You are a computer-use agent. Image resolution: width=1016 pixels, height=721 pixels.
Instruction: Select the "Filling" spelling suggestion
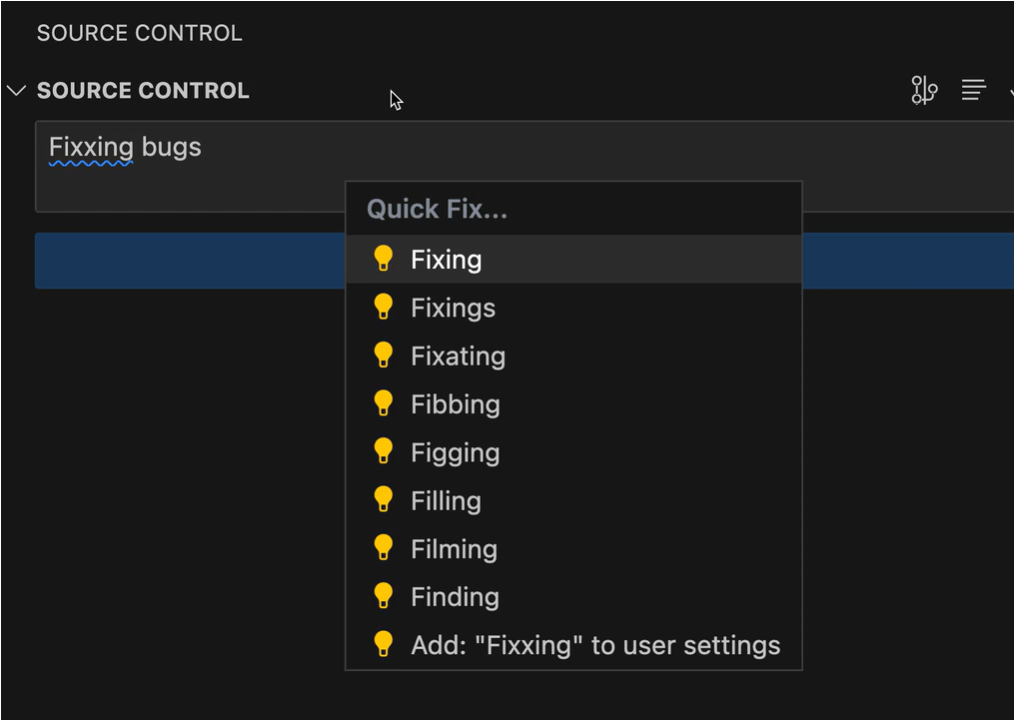coord(446,500)
